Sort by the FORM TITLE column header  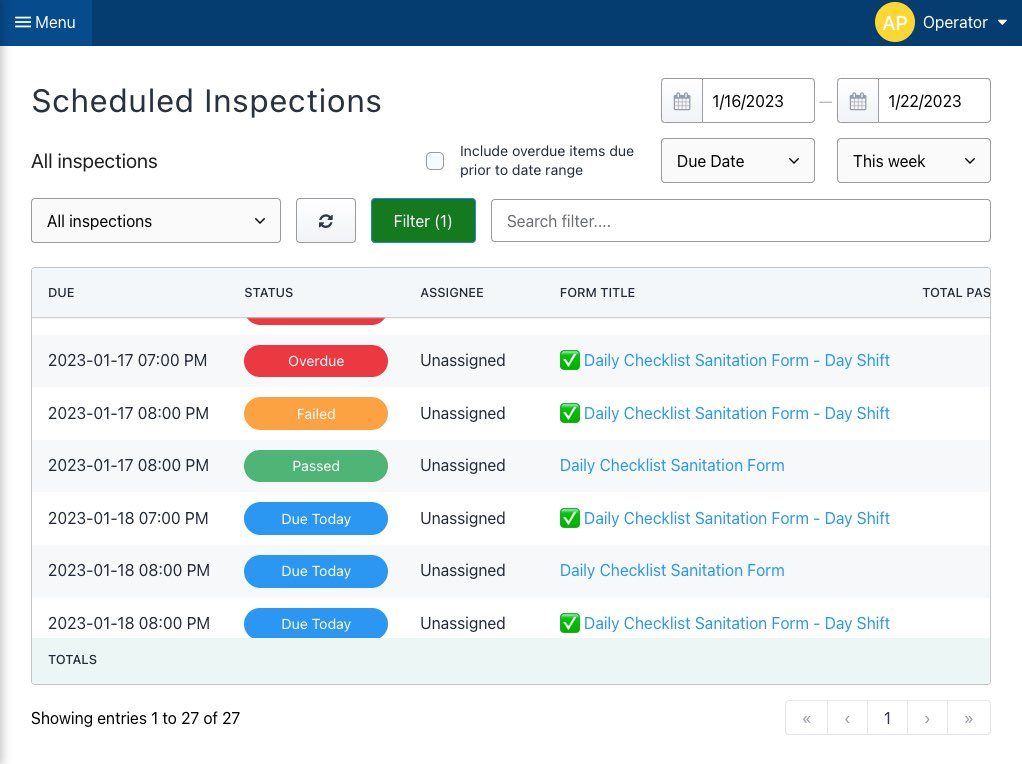click(x=597, y=293)
